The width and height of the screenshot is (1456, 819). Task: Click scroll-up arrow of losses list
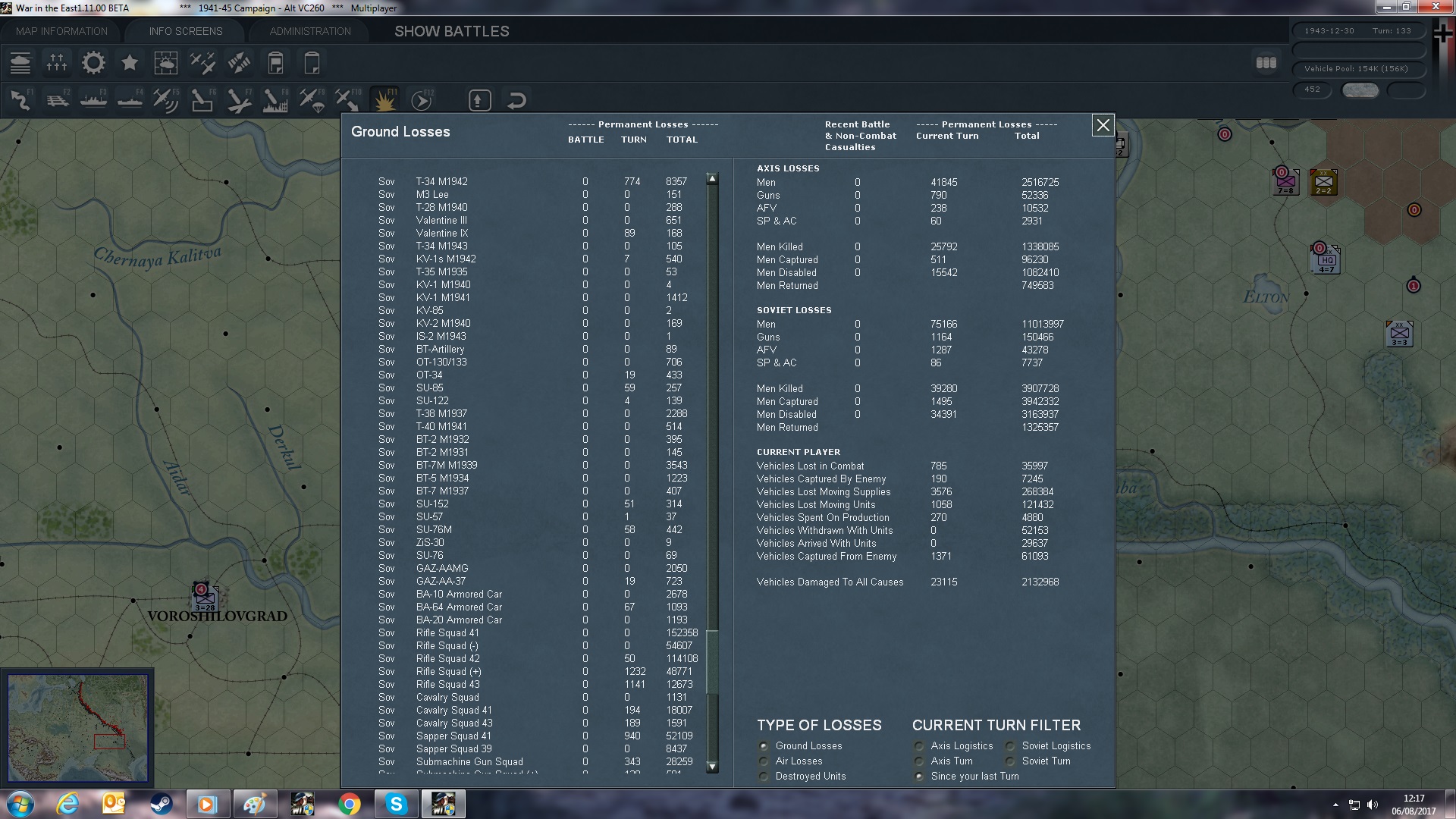[x=711, y=179]
